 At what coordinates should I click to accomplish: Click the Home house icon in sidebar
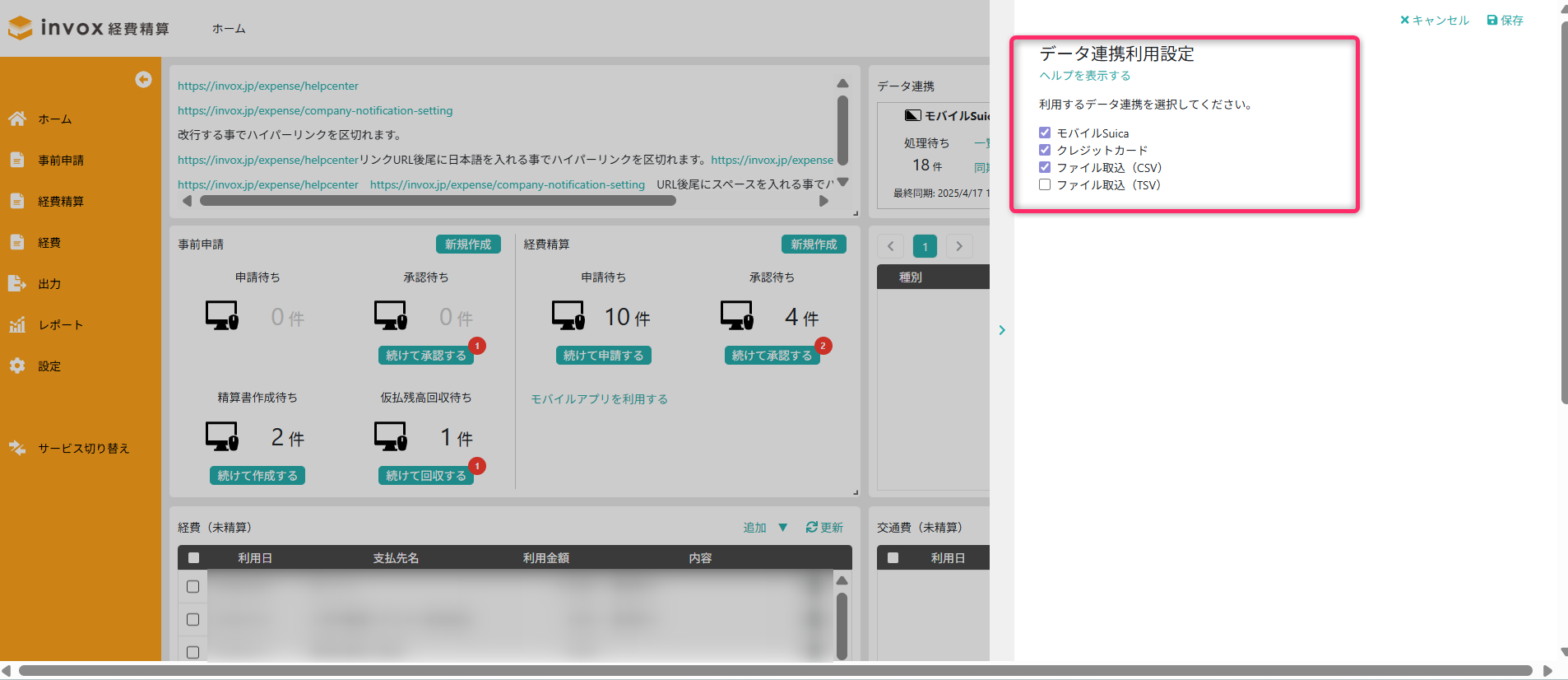[17, 119]
